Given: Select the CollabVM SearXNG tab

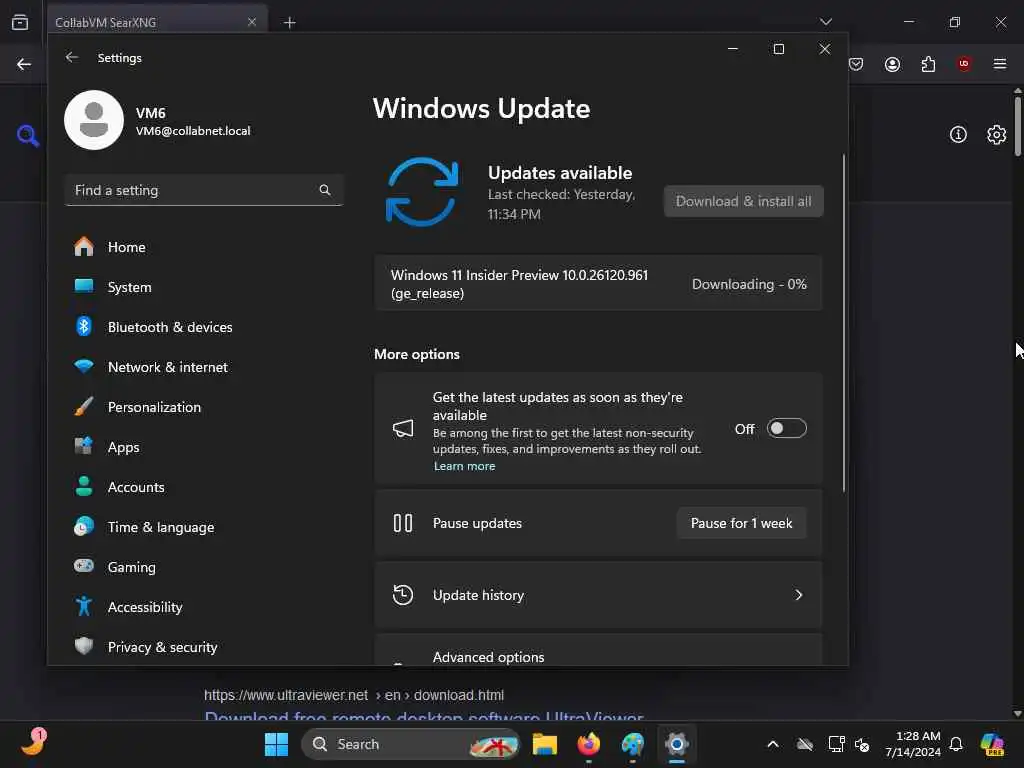Looking at the screenshot, I should click(x=157, y=22).
